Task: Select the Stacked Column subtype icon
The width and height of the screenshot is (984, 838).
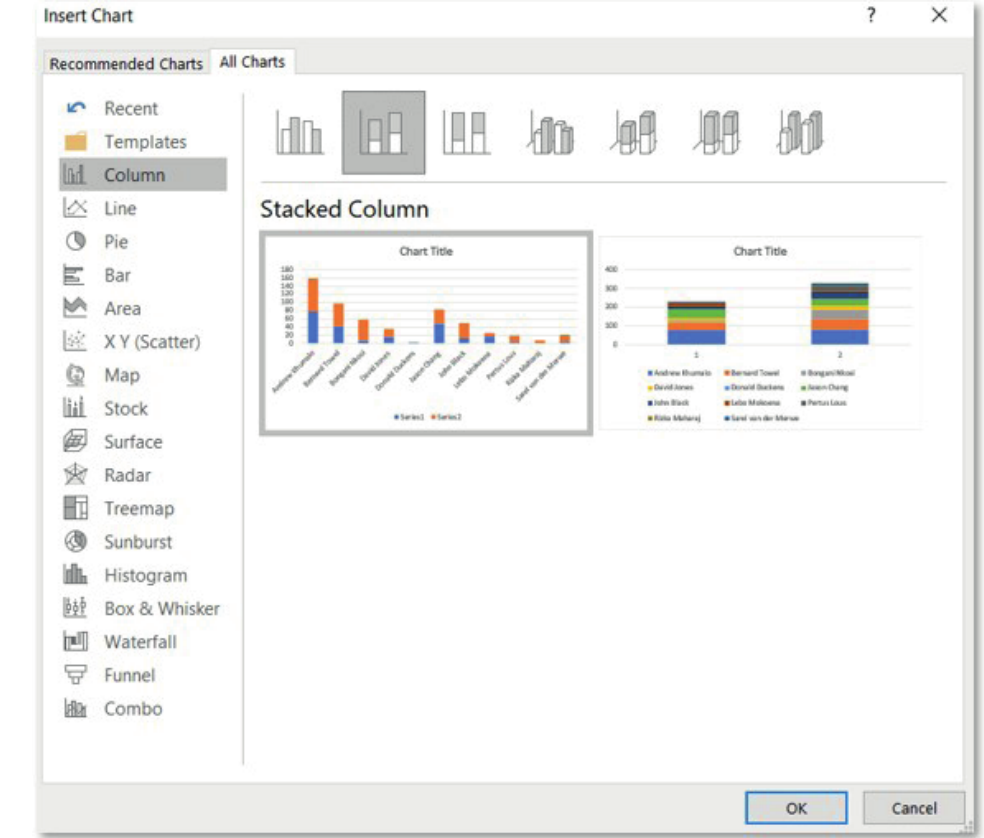Action: [383, 132]
